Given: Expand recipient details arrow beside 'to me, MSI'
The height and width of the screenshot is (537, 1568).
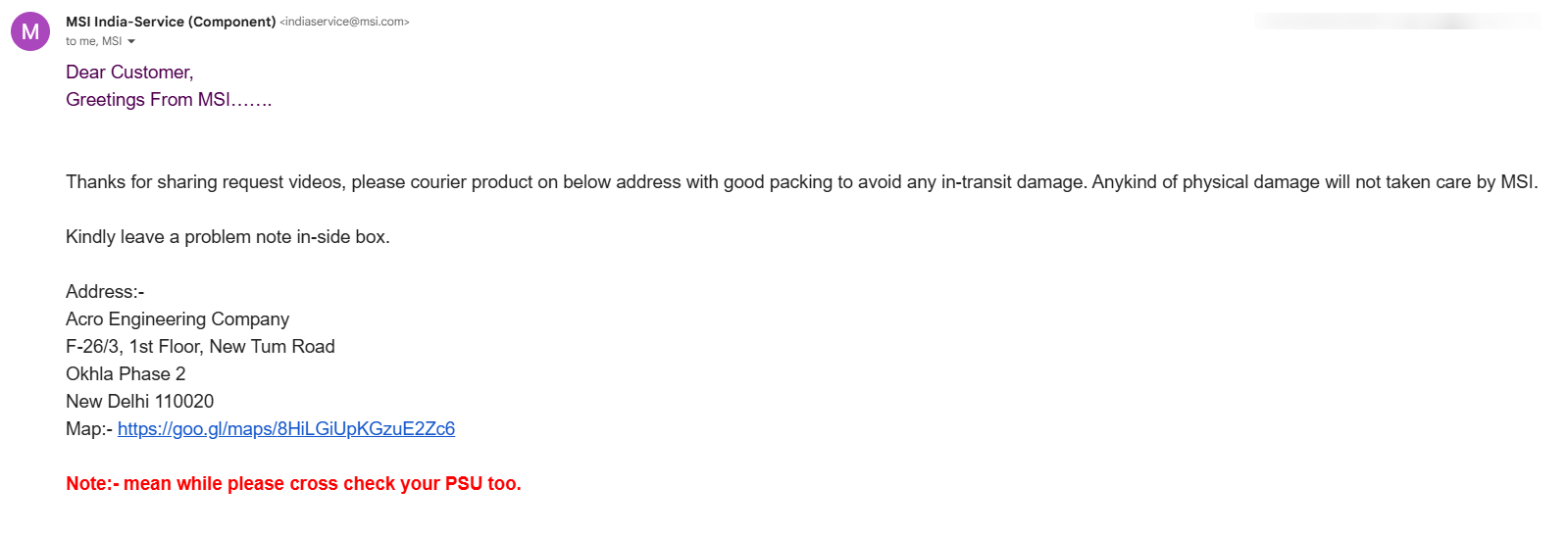Looking at the screenshot, I should coord(131,41).
